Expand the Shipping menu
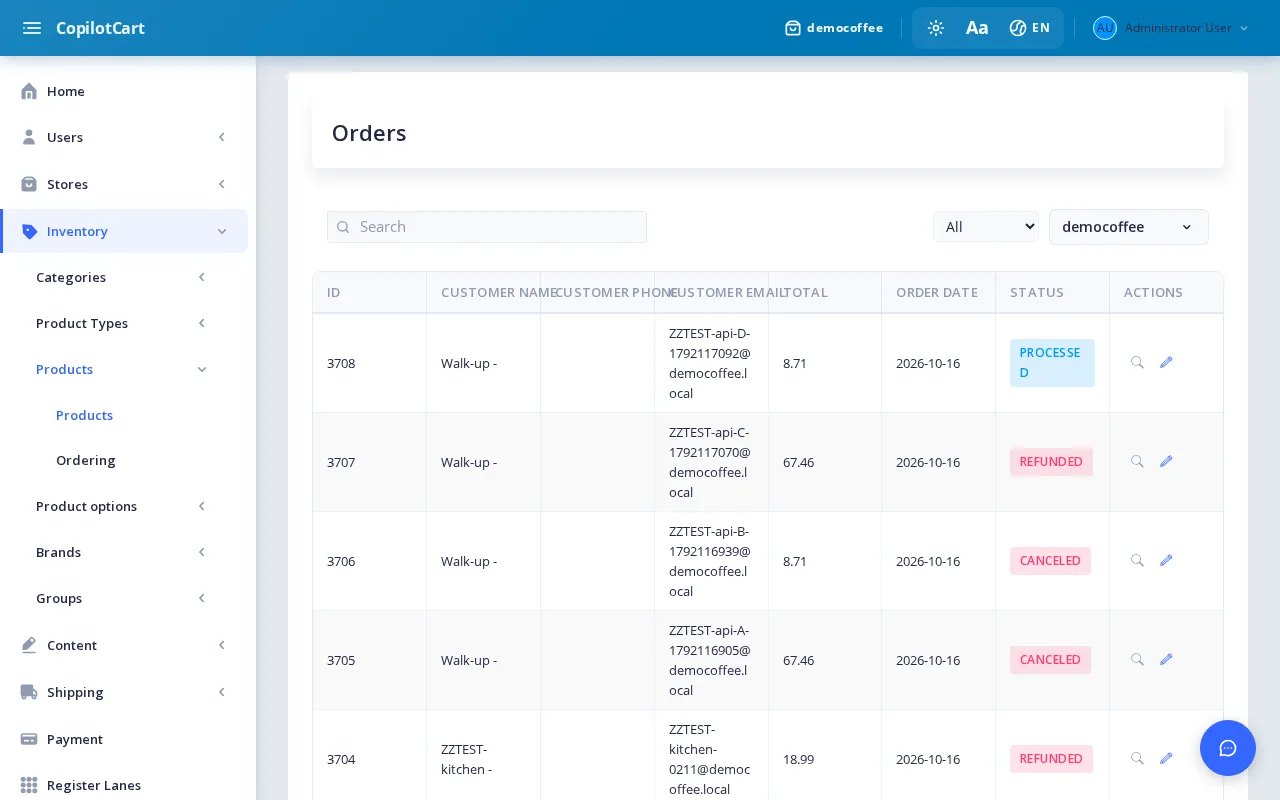Image resolution: width=1280 pixels, height=800 pixels. 124,692
